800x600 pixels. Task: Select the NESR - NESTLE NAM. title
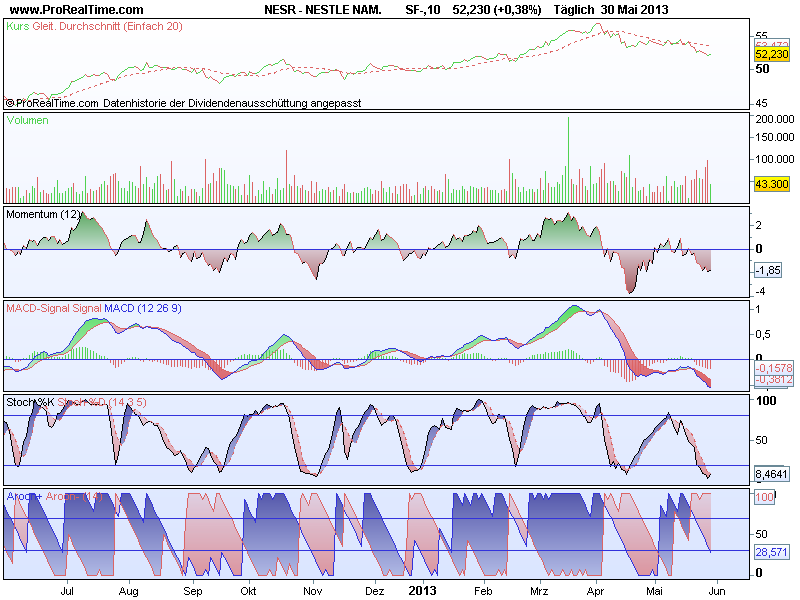[322, 10]
